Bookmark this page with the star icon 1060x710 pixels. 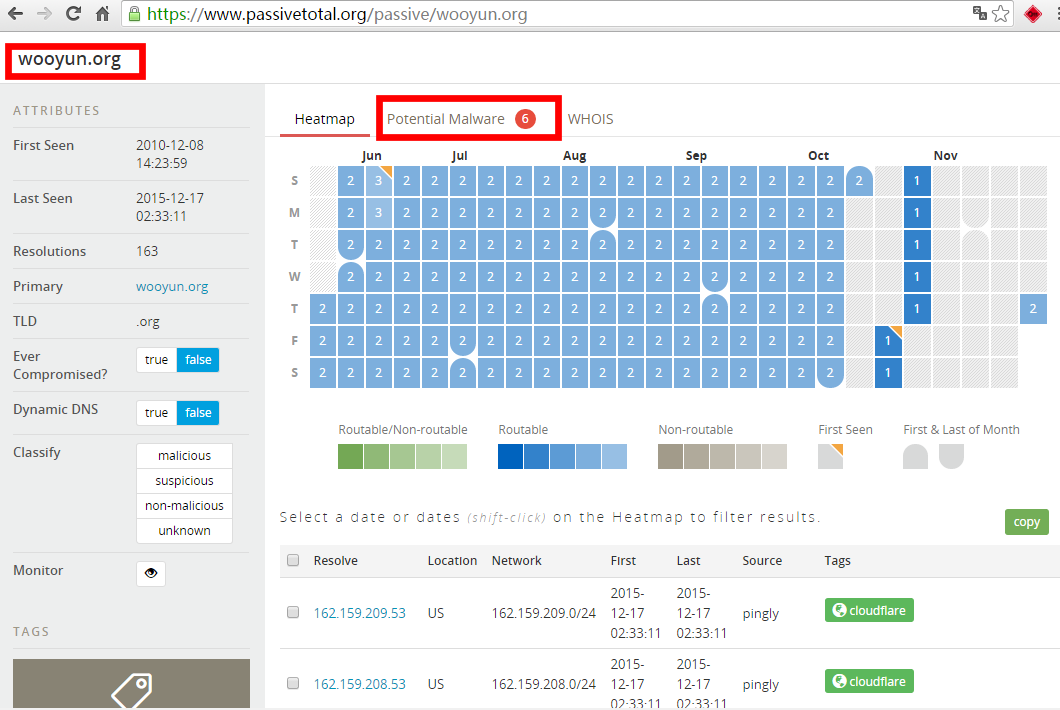click(1001, 14)
